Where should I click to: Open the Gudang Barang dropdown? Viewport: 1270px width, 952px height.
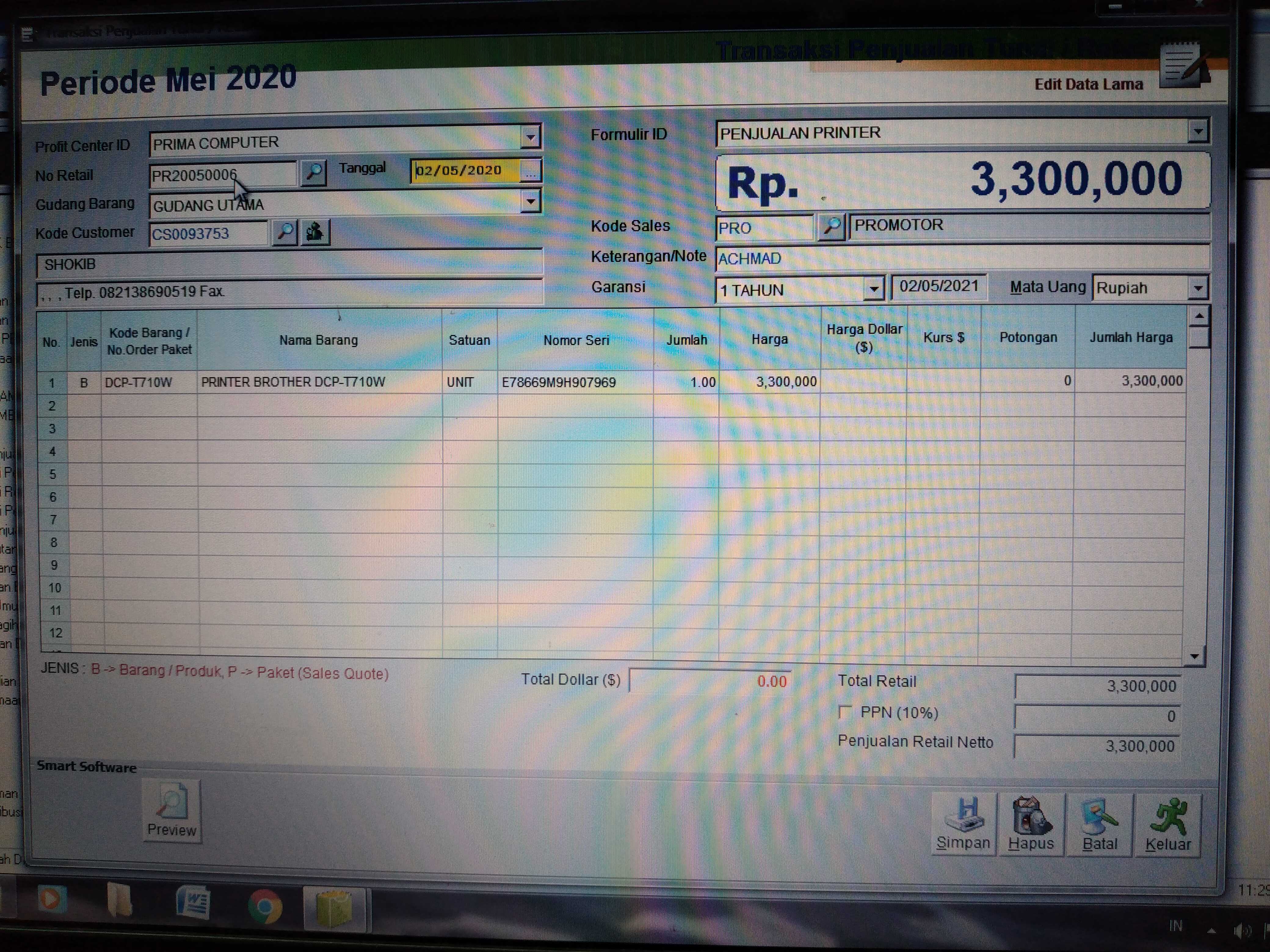click(x=531, y=202)
